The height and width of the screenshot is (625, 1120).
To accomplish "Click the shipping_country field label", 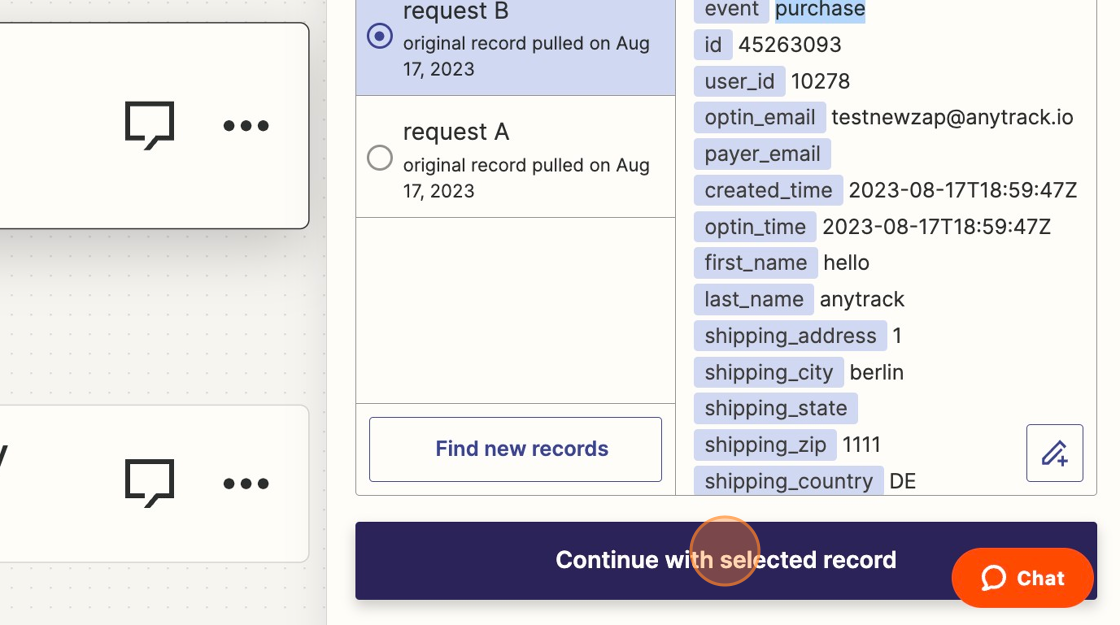I will pos(789,481).
